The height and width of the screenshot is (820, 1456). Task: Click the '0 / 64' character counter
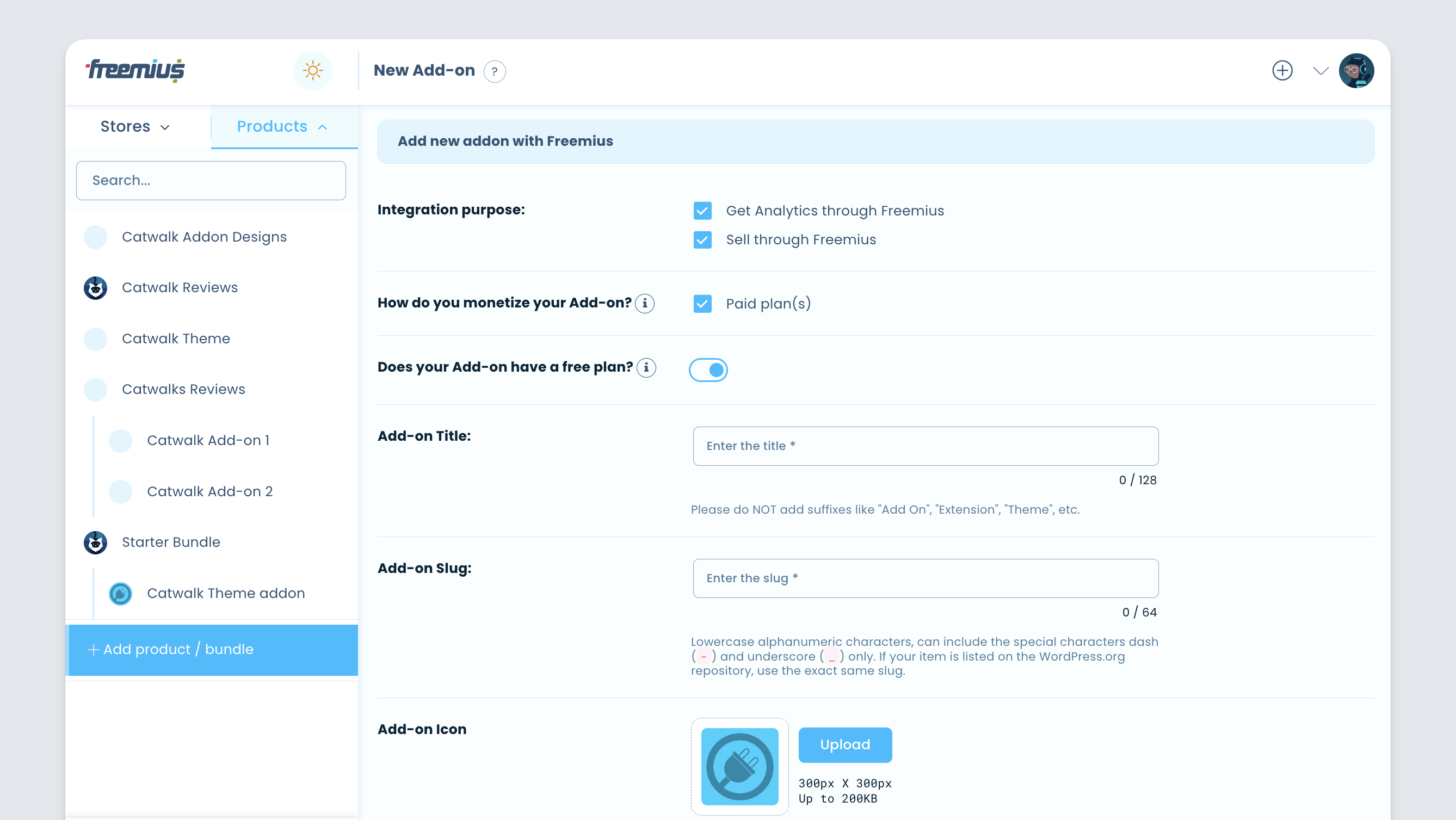(x=1139, y=613)
